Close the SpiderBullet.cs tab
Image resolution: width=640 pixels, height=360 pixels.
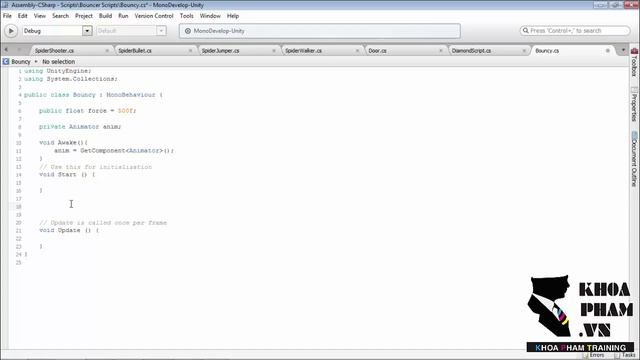tap(190, 51)
